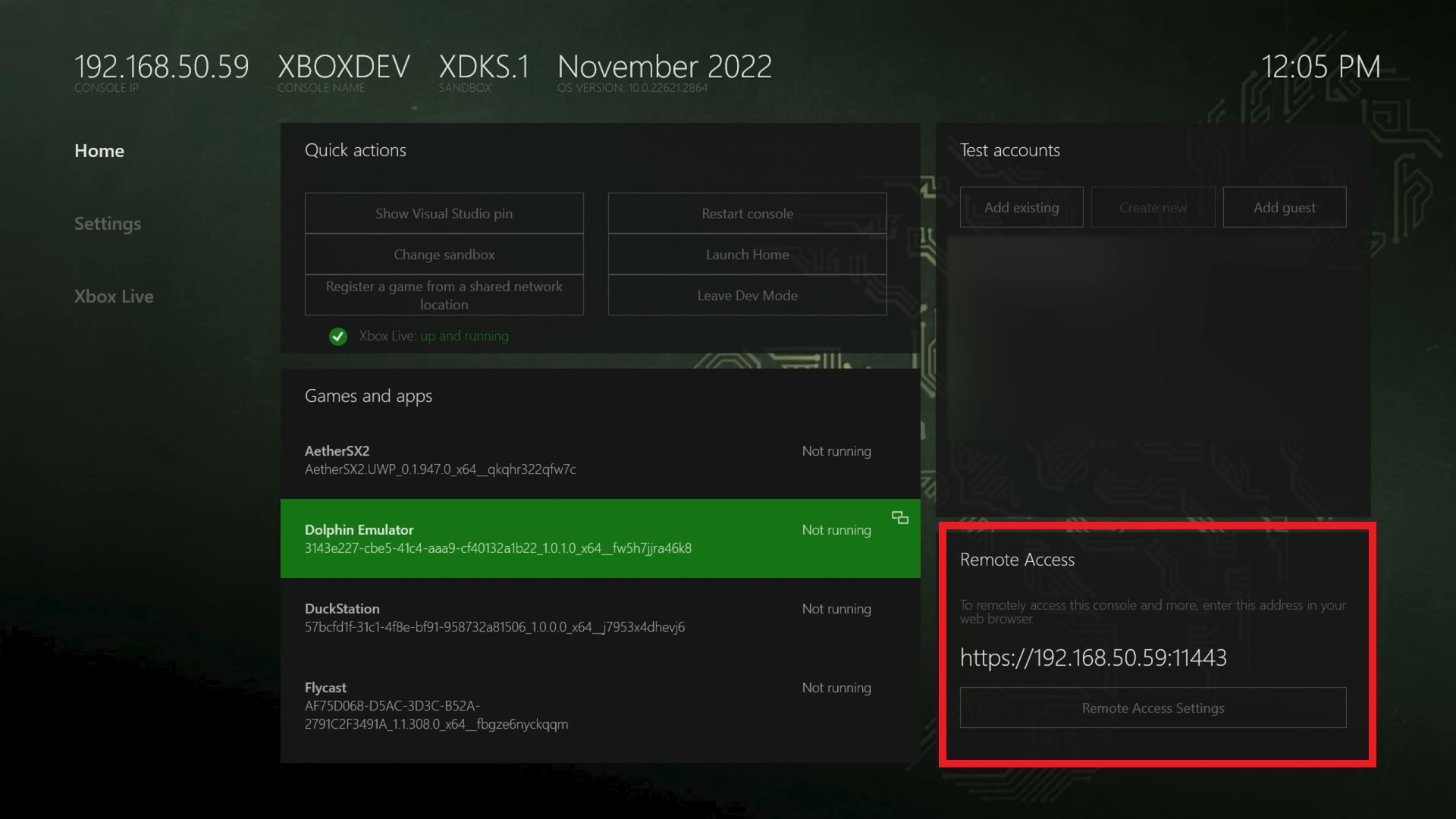Switch to the Xbox Live section
The height and width of the screenshot is (819, 1456).
tap(115, 296)
